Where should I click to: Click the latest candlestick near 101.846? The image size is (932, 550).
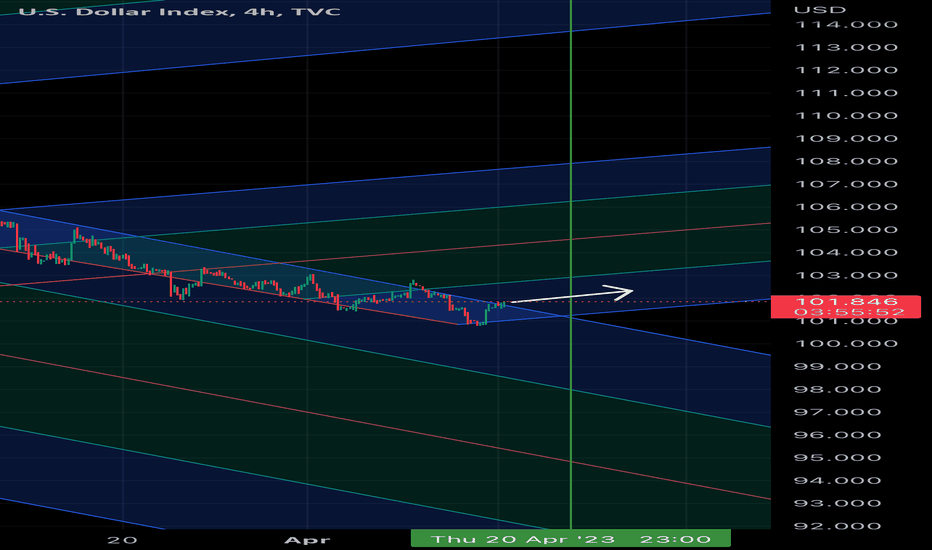coord(504,304)
